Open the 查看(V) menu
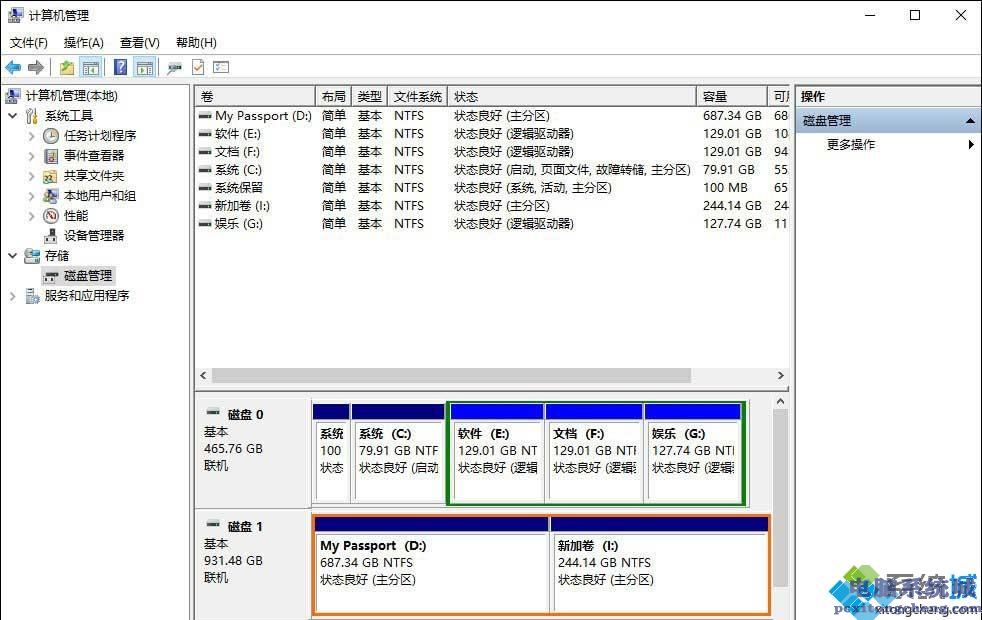982x620 pixels. [140, 43]
